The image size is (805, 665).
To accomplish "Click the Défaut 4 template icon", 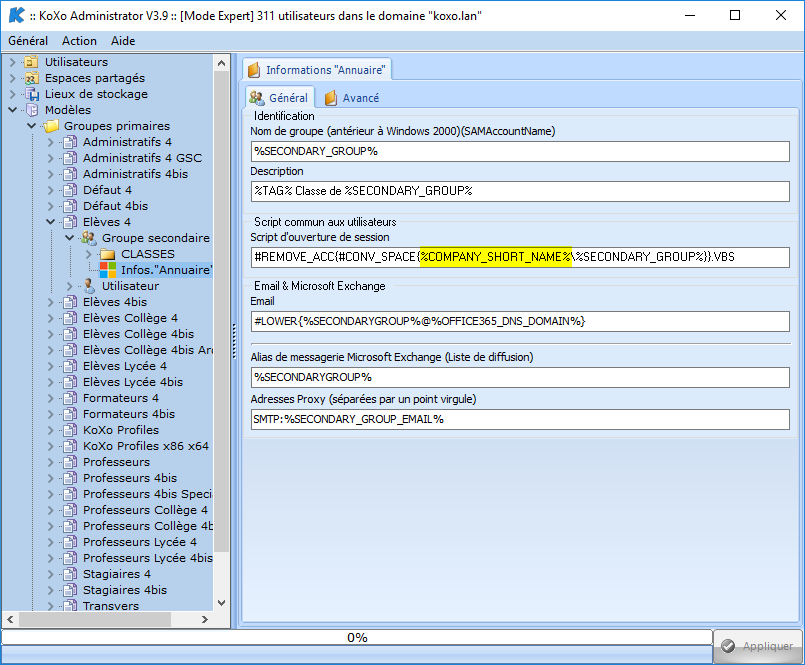I will click(x=70, y=190).
